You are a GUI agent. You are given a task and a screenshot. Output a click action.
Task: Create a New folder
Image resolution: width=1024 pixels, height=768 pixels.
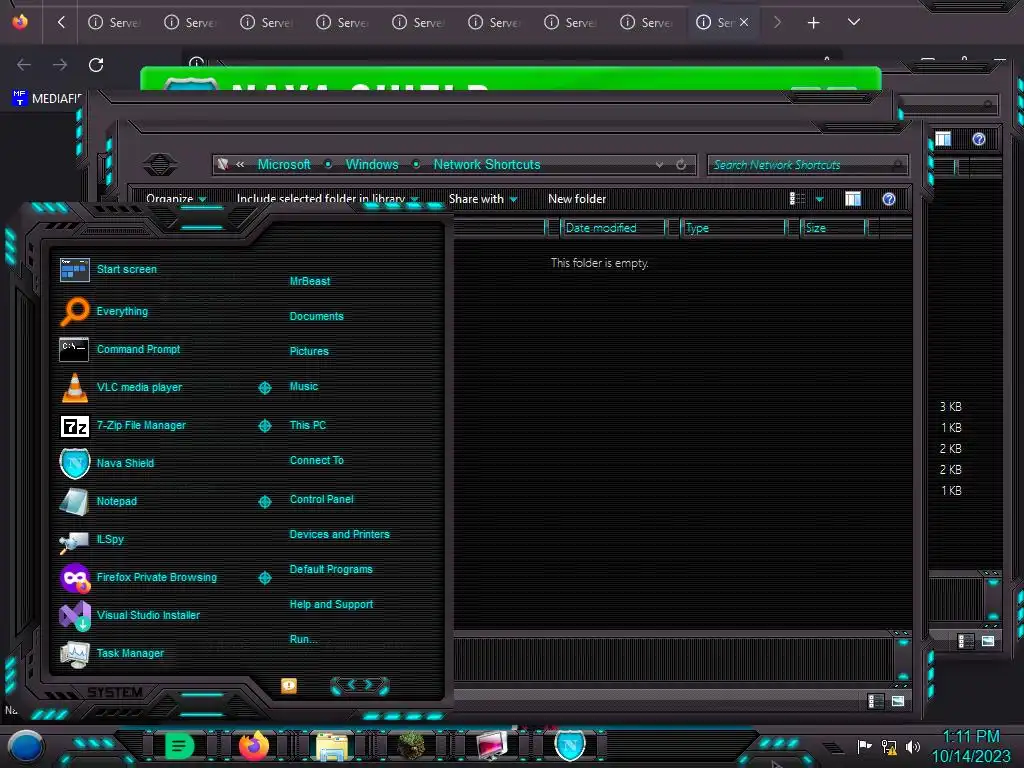[x=577, y=199]
